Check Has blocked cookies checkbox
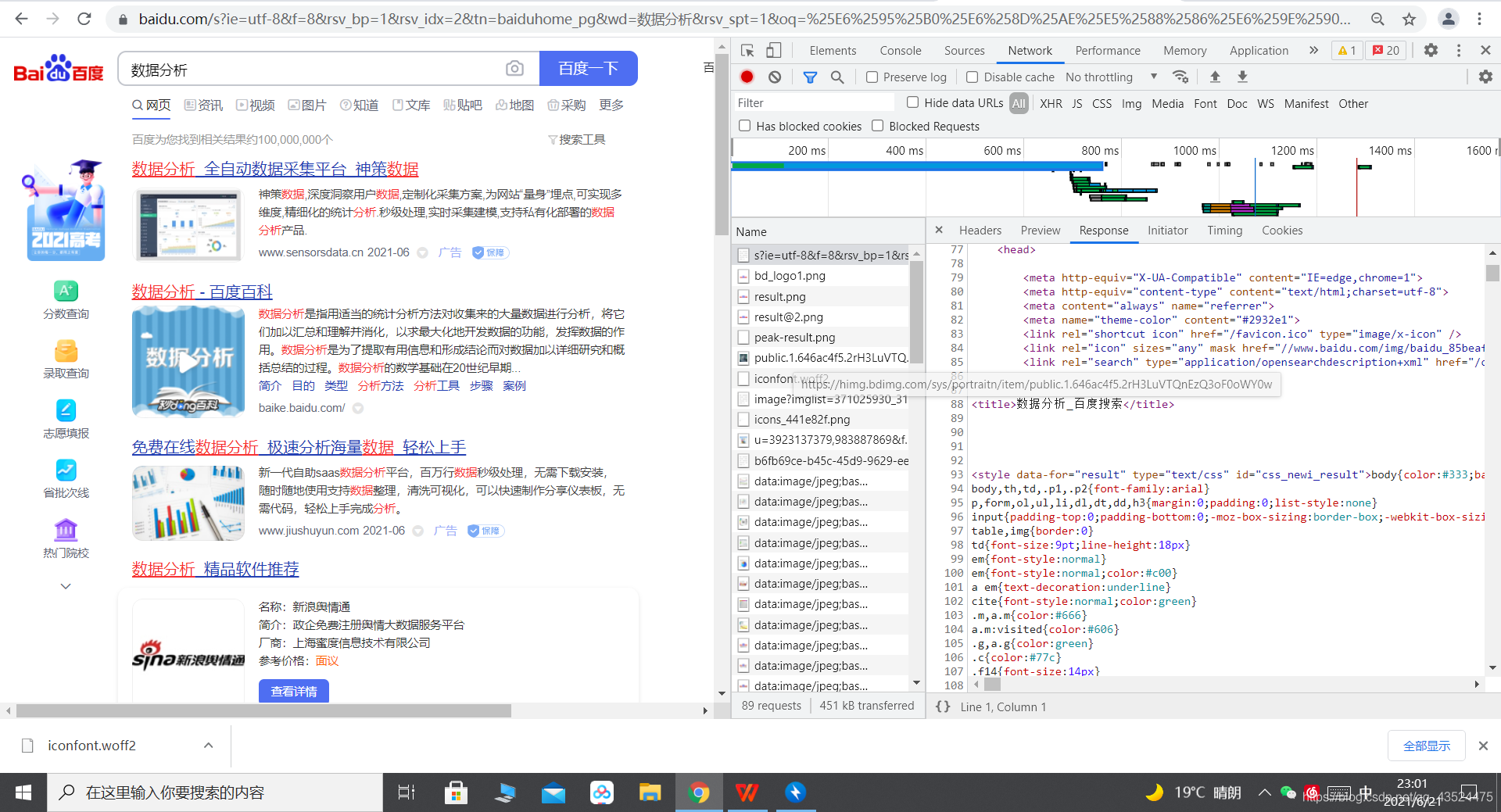The image size is (1501, 812). click(x=744, y=126)
